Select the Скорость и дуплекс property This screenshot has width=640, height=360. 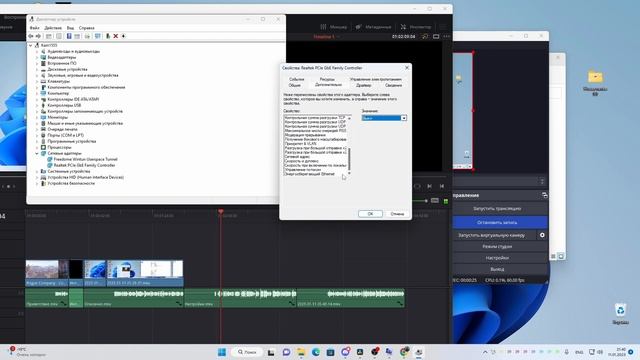coord(301,161)
